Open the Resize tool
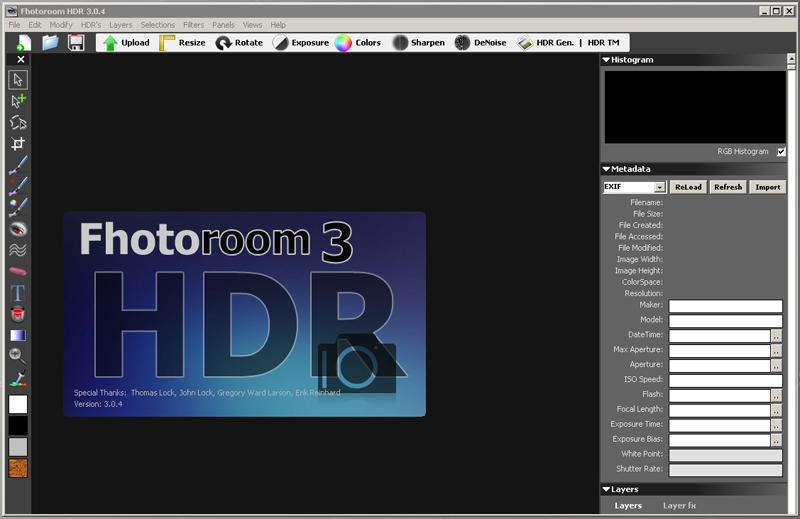This screenshot has height=519, width=800. tap(183, 43)
